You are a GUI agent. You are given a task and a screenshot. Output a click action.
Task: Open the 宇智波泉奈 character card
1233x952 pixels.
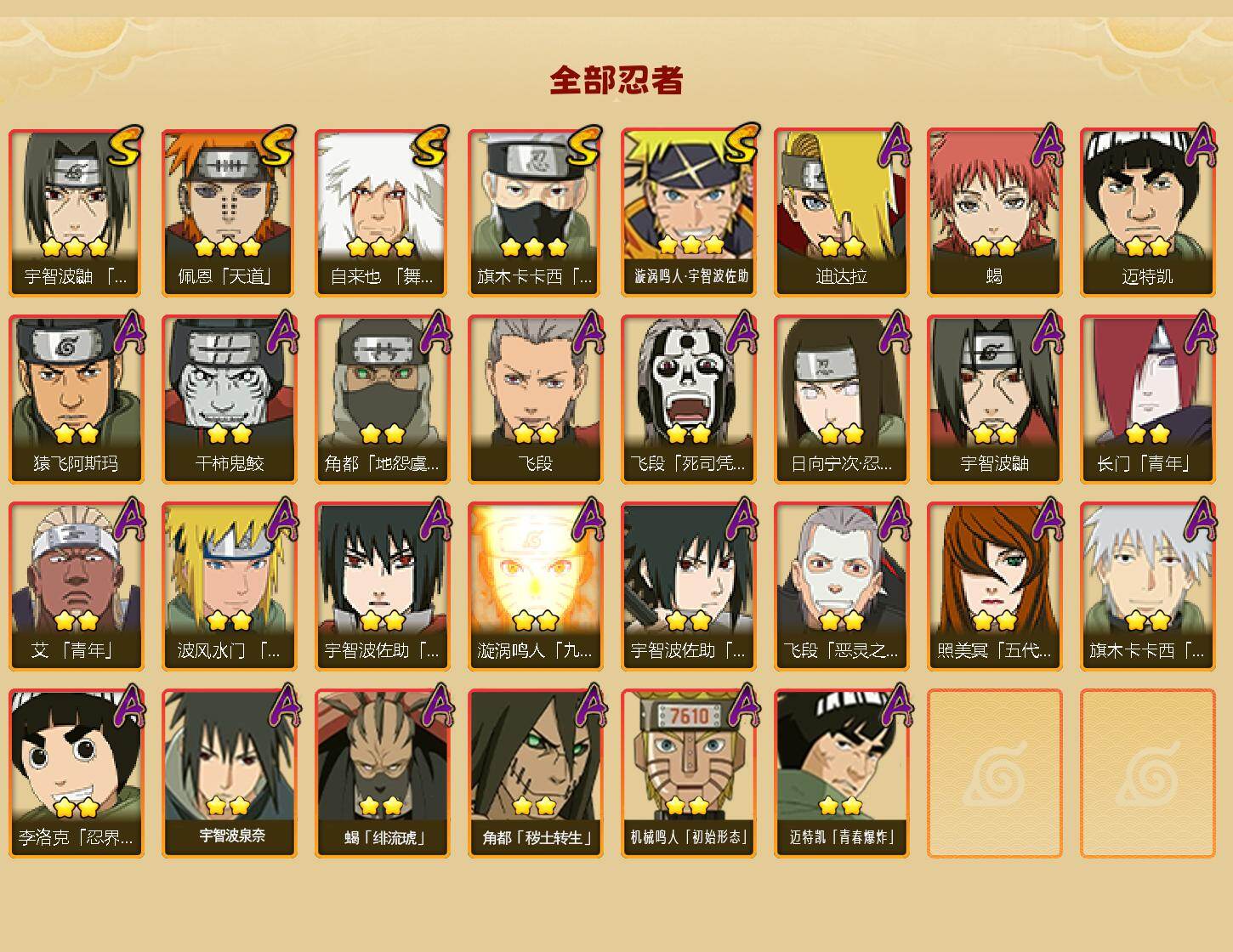[x=229, y=773]
